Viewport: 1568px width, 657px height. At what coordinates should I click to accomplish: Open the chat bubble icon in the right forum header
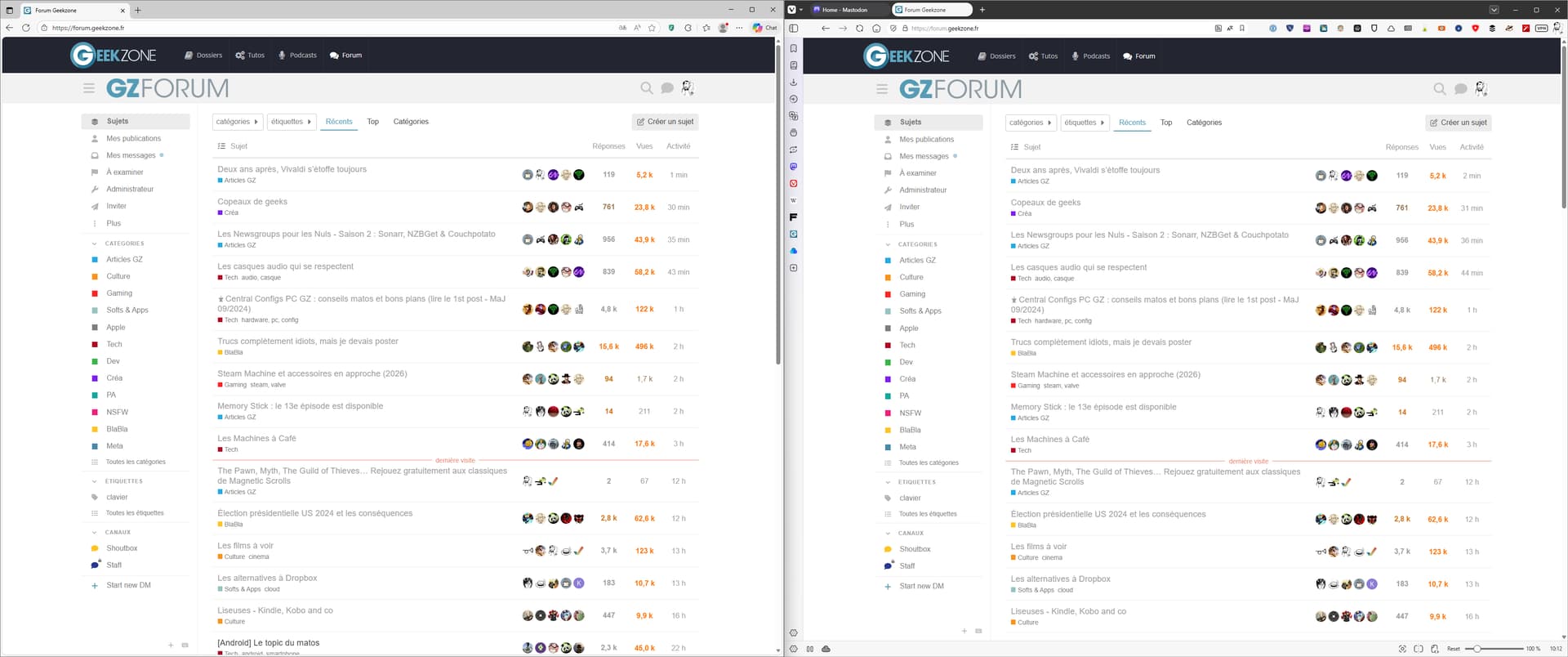[1460, 89]
